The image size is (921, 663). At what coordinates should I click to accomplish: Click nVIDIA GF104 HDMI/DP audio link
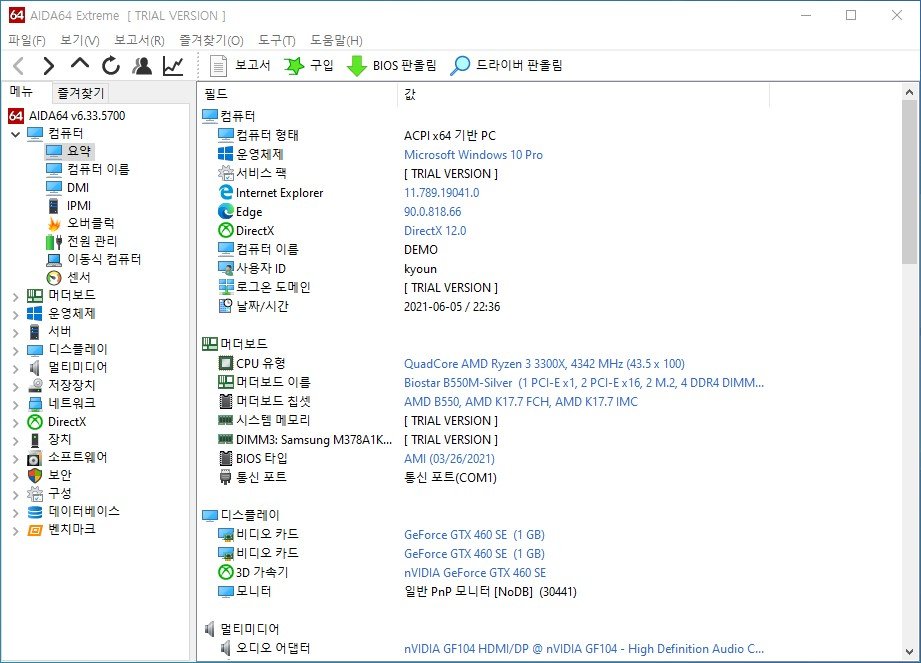click(x=584, y=649)
